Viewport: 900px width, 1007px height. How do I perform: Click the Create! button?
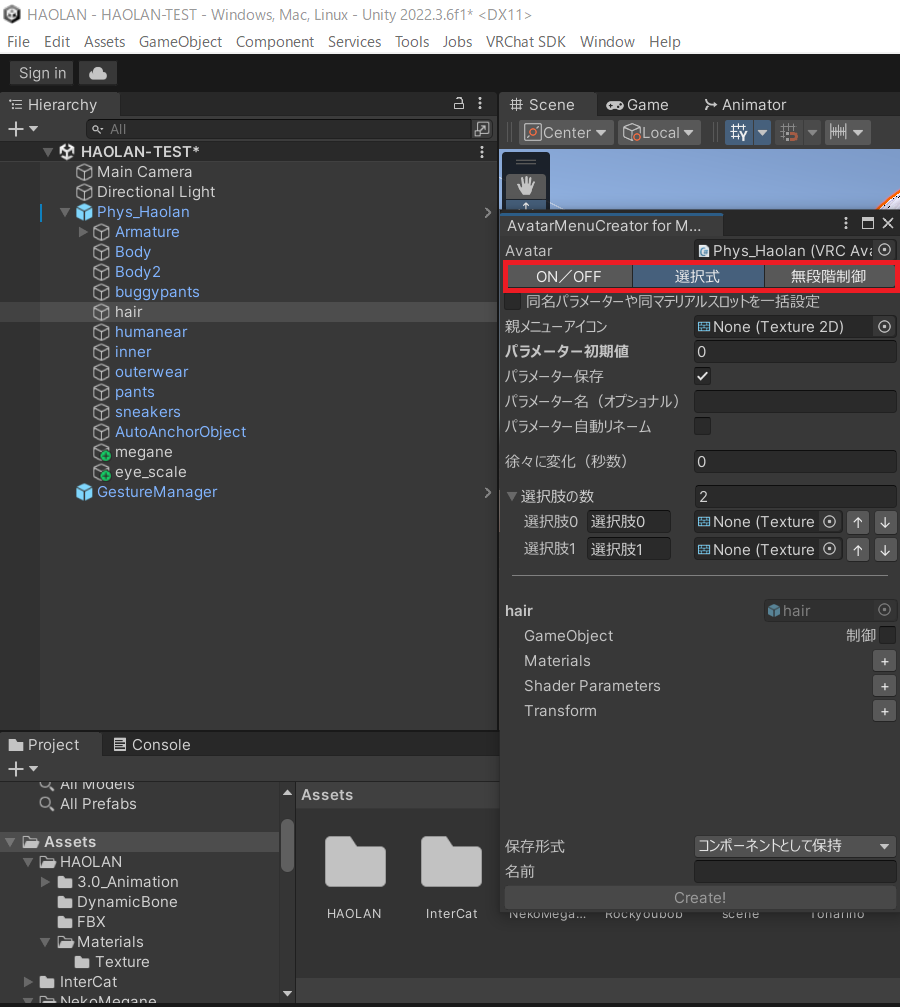[700, 898]
